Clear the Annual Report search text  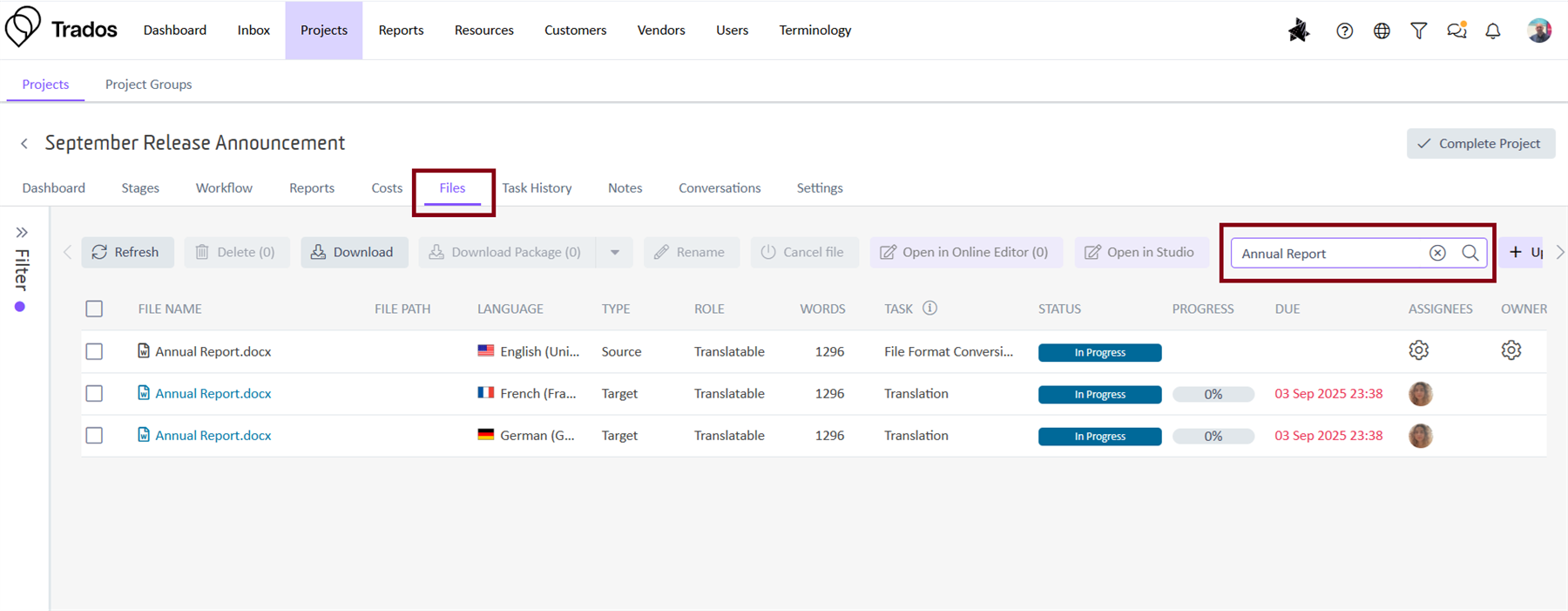click(1437, 253)
